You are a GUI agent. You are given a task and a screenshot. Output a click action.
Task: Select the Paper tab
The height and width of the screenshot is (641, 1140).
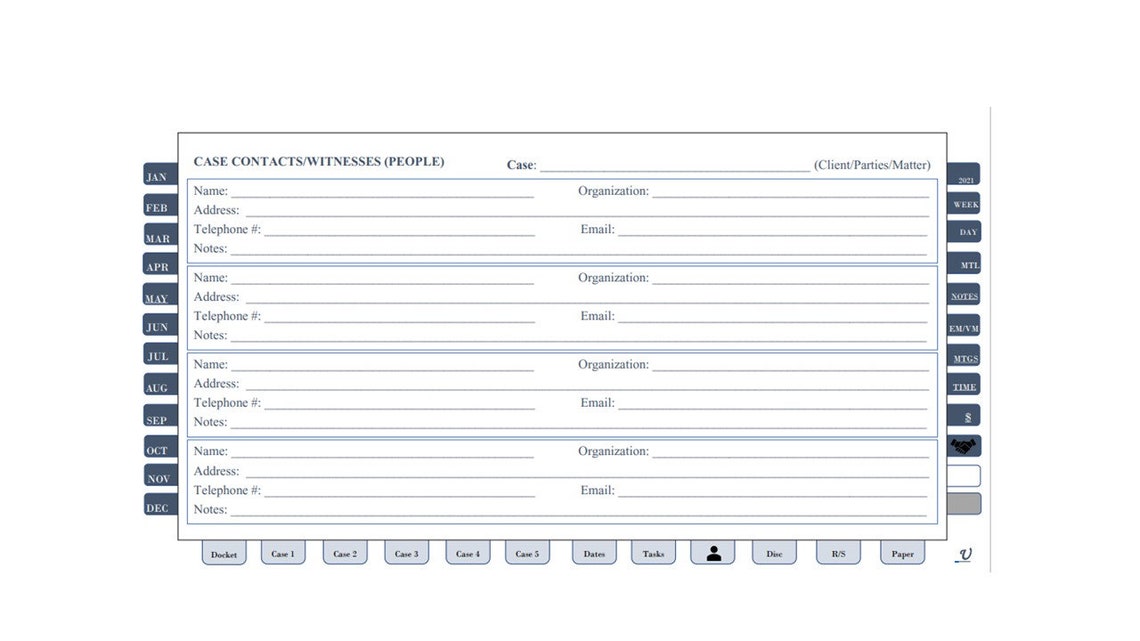(901, 551)
